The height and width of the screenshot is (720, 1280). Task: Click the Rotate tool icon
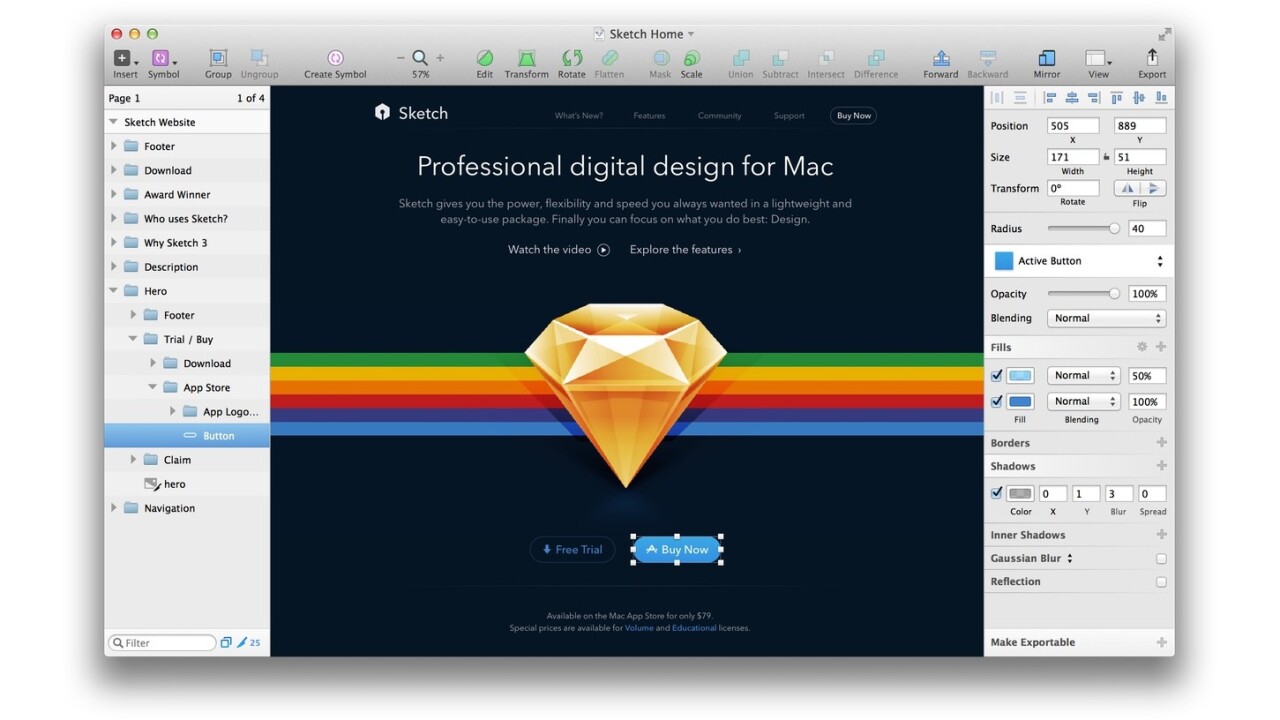point(571,59)
